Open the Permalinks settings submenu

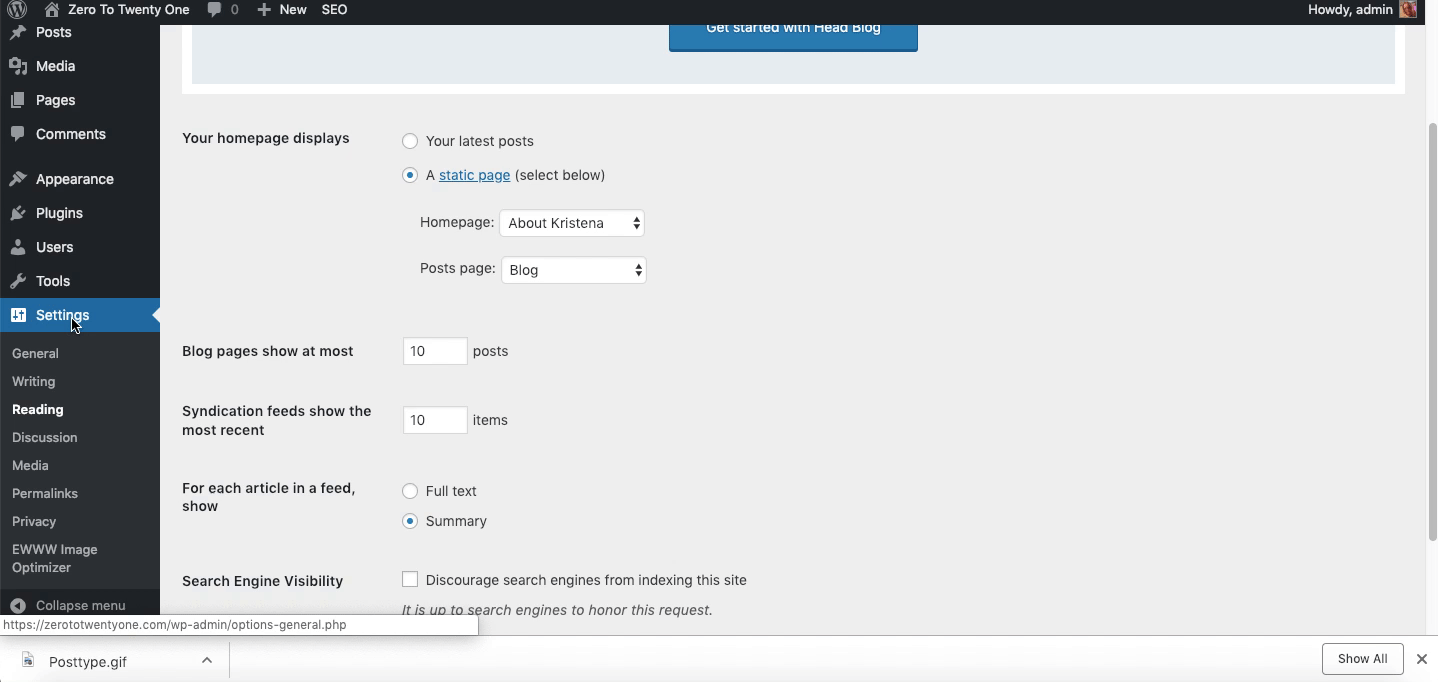point(45,493)
